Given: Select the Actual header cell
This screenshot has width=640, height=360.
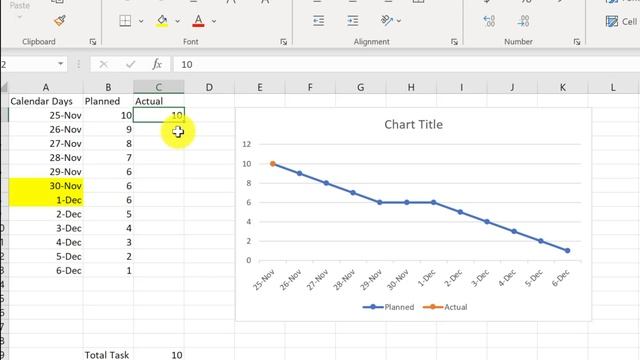Looking at the screenshot, I should point(159,101).
